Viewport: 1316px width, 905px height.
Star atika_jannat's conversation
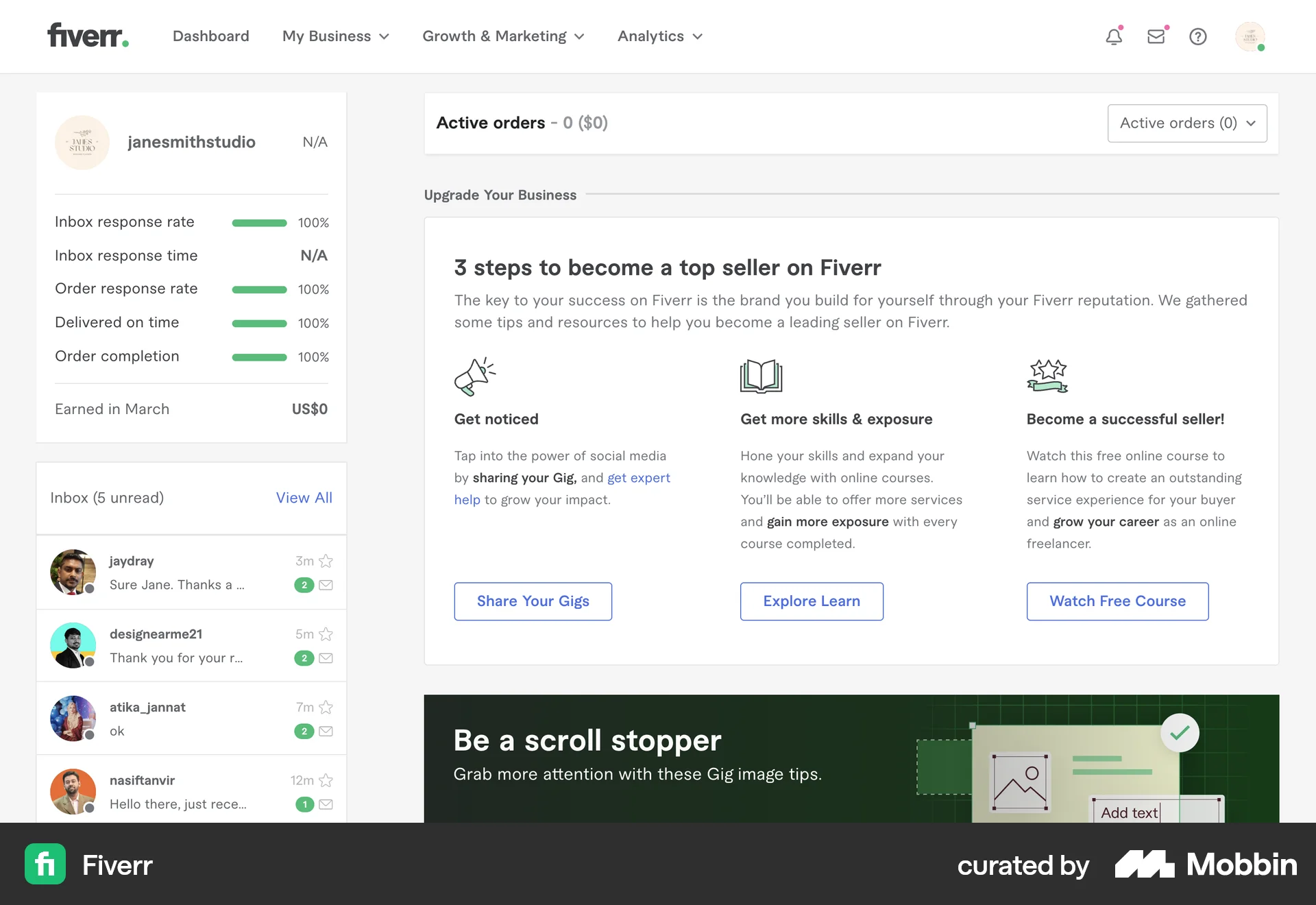pyautogui.click(x=326, y=708)
